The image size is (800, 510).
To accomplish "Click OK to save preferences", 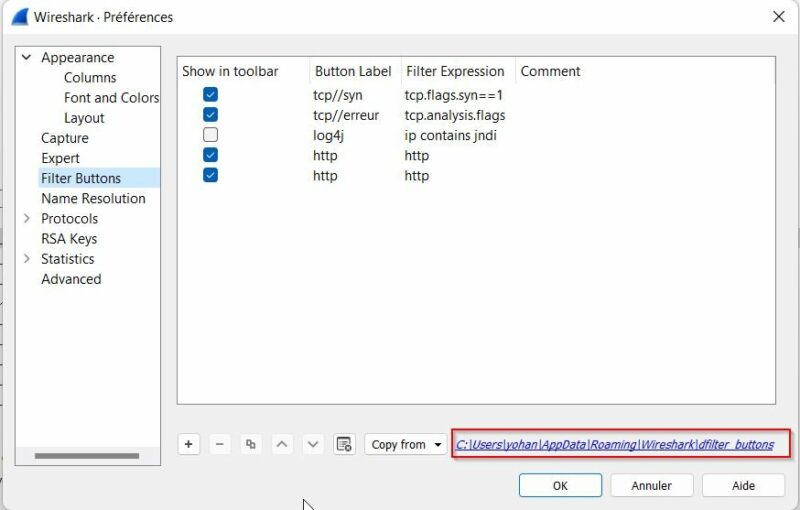I will point(560,486).
